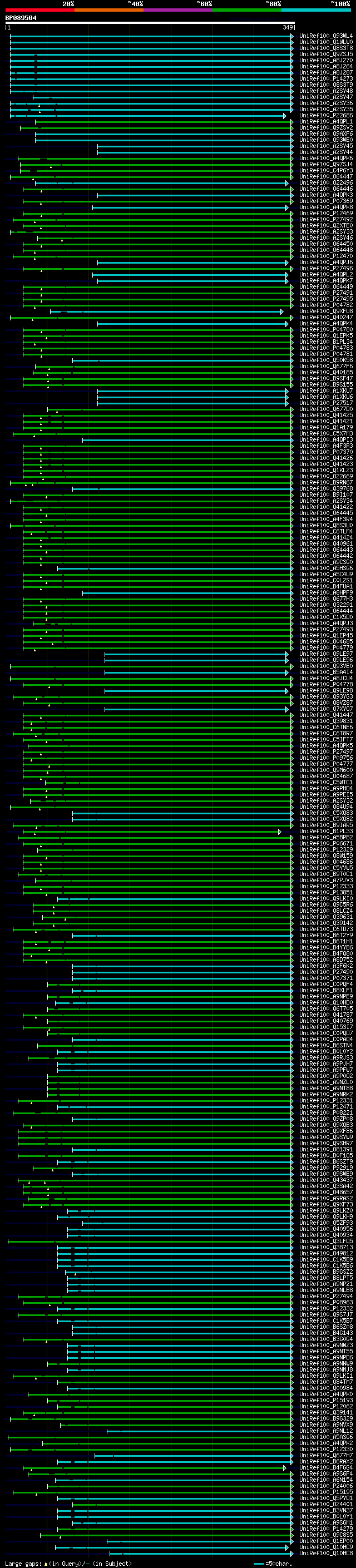Open hit UniRef100_A8J270
Image resolution: width=356 pixels, height=1568 pixels.
pyautogui.click(x=325, y=60)
